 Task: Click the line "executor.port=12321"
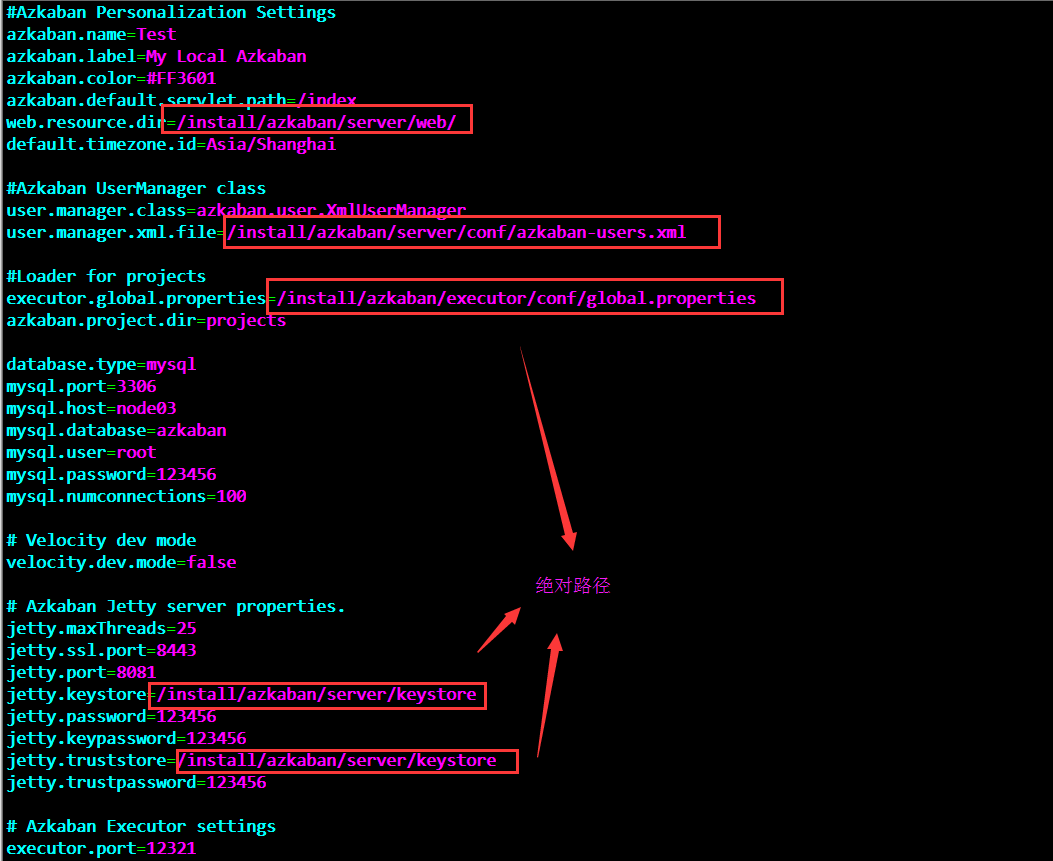(x=101, y=848)
